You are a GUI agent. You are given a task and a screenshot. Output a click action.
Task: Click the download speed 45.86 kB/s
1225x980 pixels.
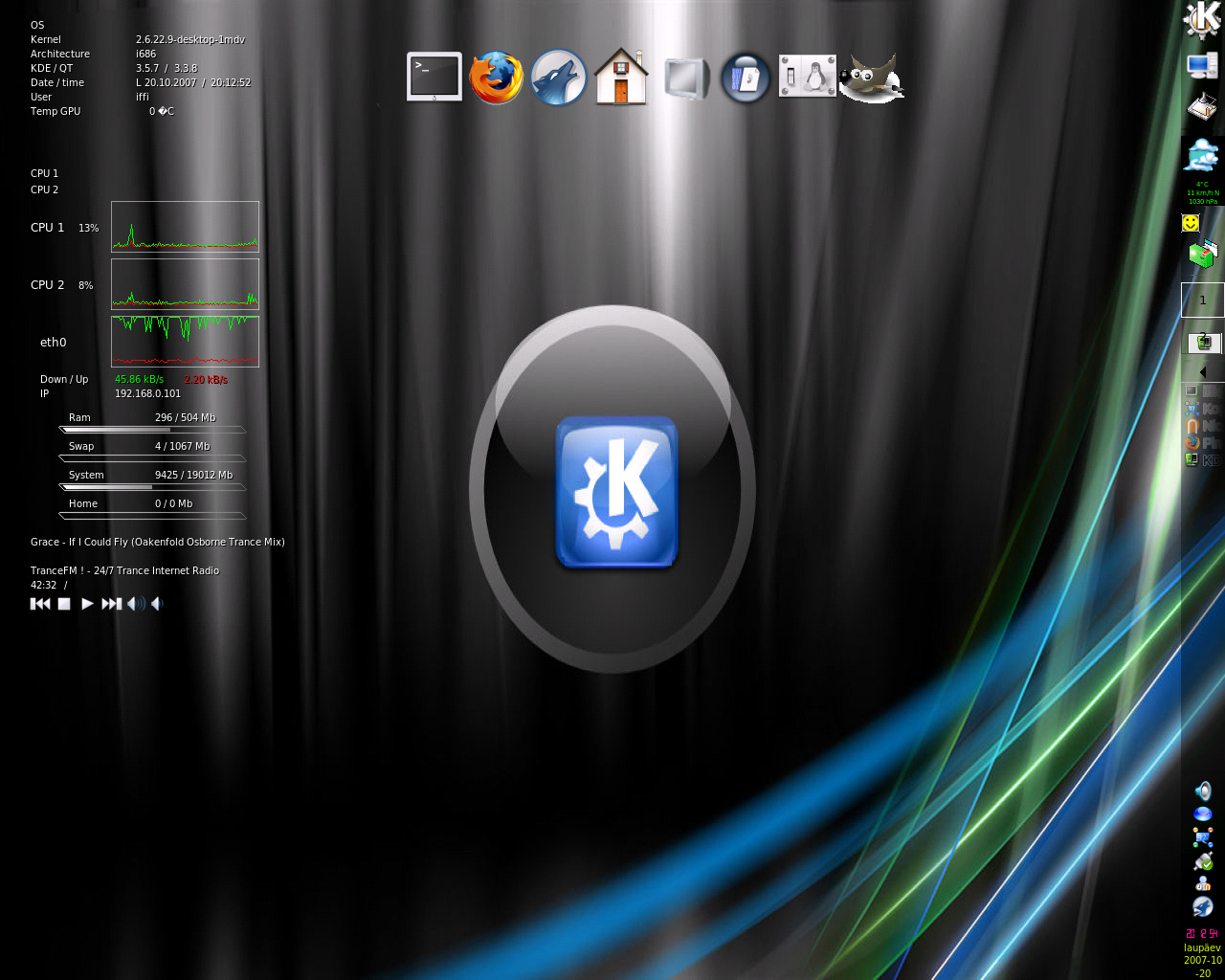(x=139, y=379)
